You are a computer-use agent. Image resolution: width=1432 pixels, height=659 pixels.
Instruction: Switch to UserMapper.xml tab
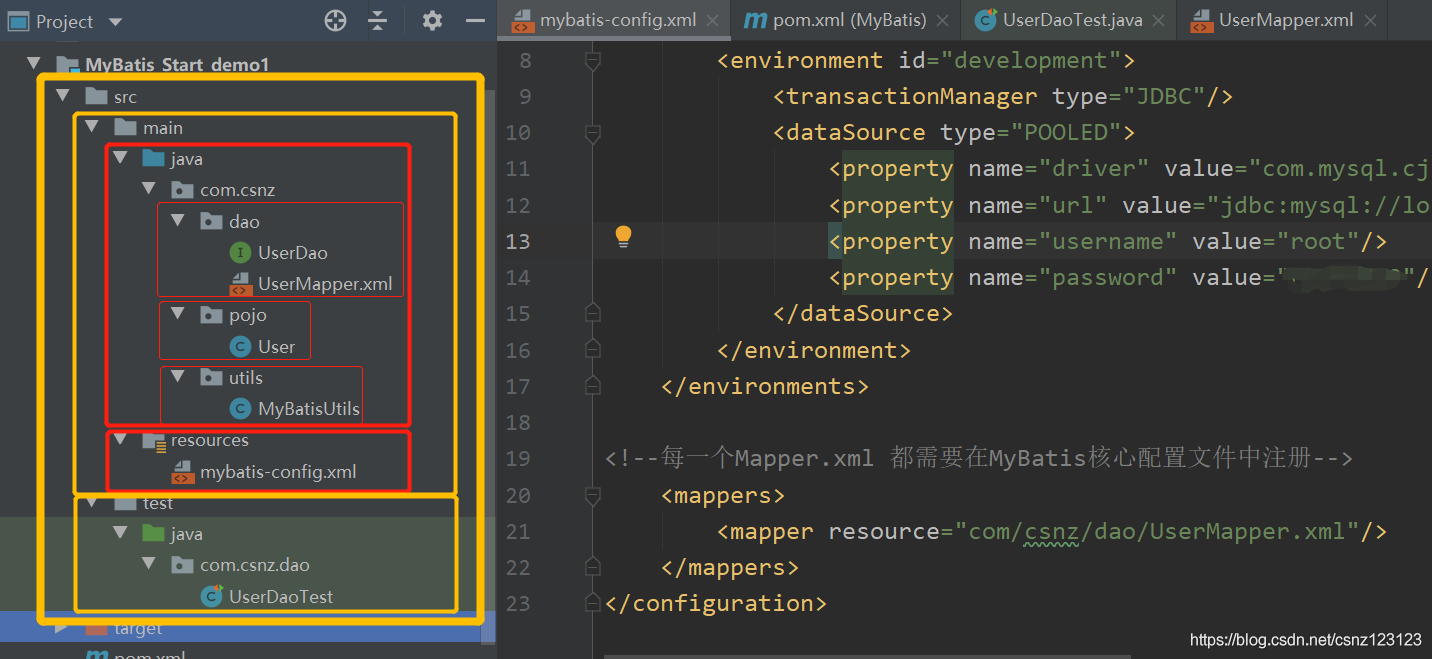pos(1285,20)
